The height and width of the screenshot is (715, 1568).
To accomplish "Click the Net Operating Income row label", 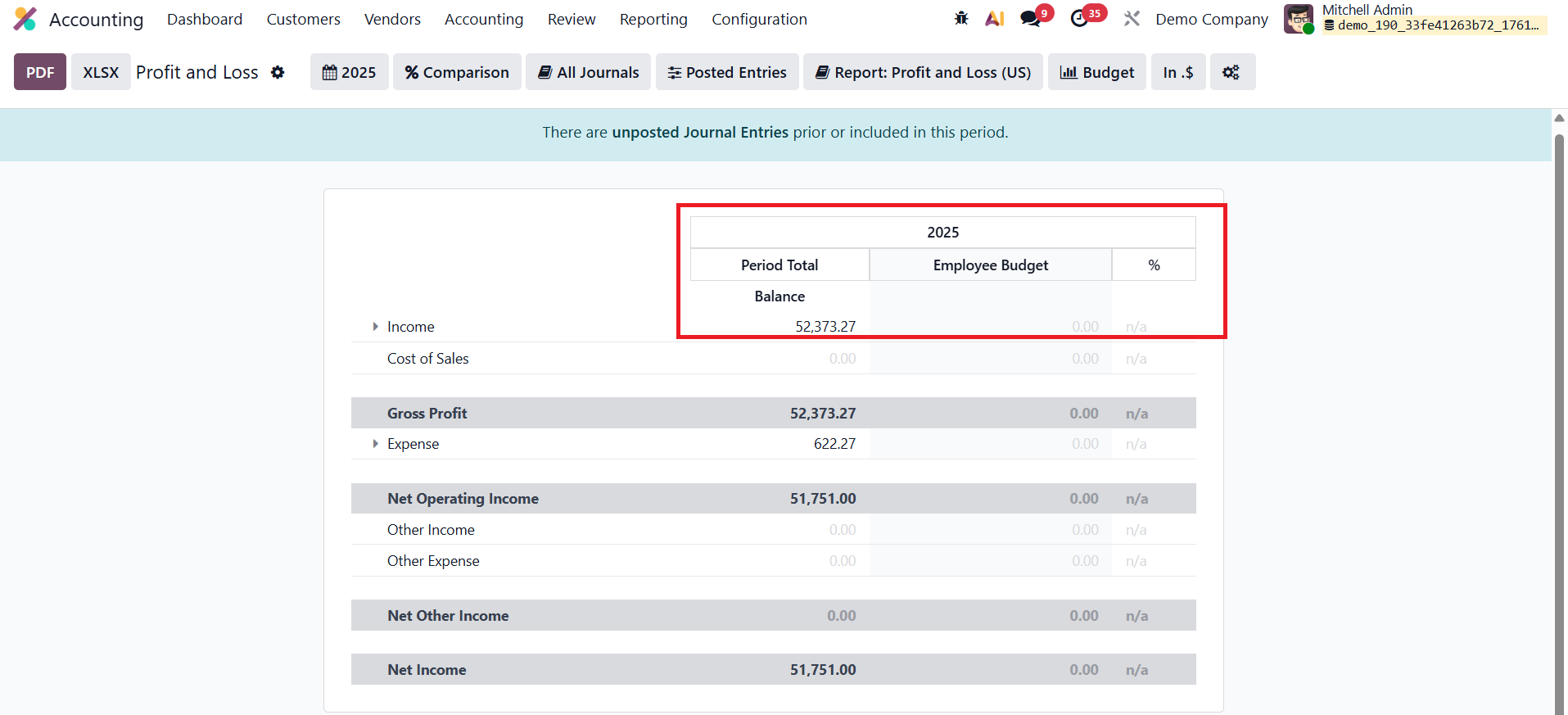I will (463, 499).
